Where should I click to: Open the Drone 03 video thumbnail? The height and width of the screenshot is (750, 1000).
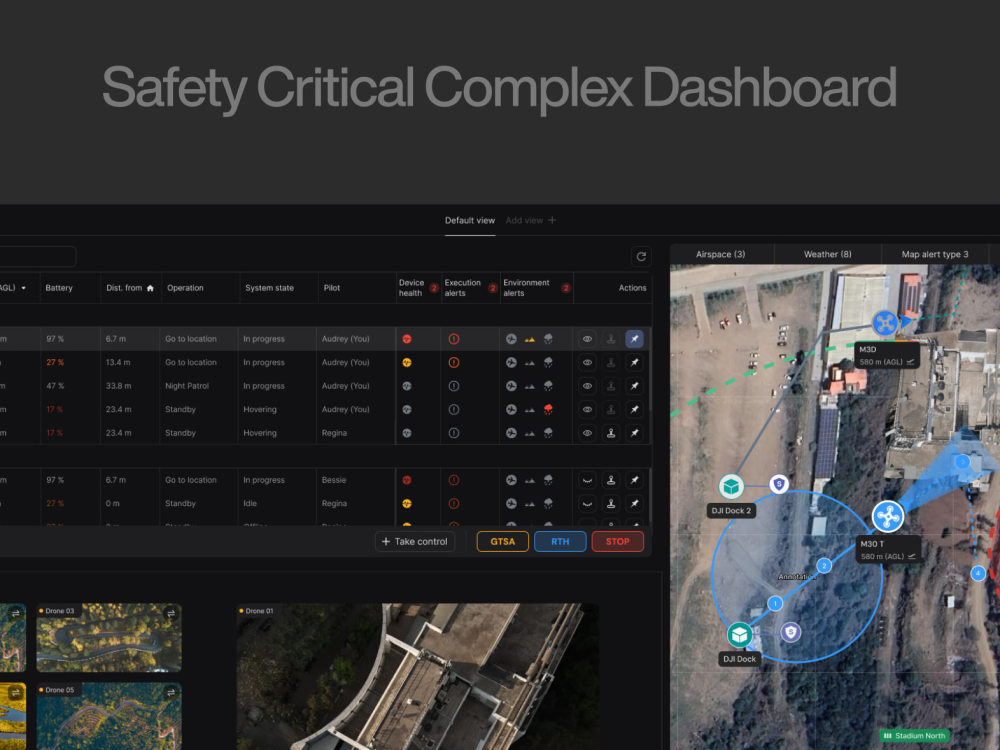[109, 638]
